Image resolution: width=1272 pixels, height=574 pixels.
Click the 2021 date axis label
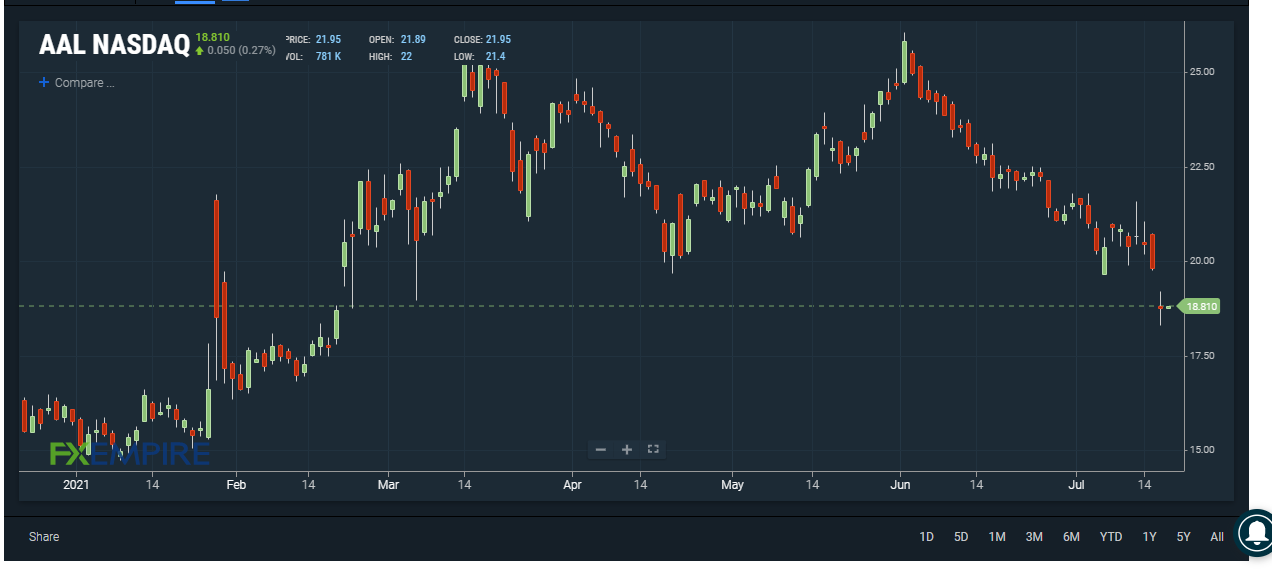click(77, 485)
